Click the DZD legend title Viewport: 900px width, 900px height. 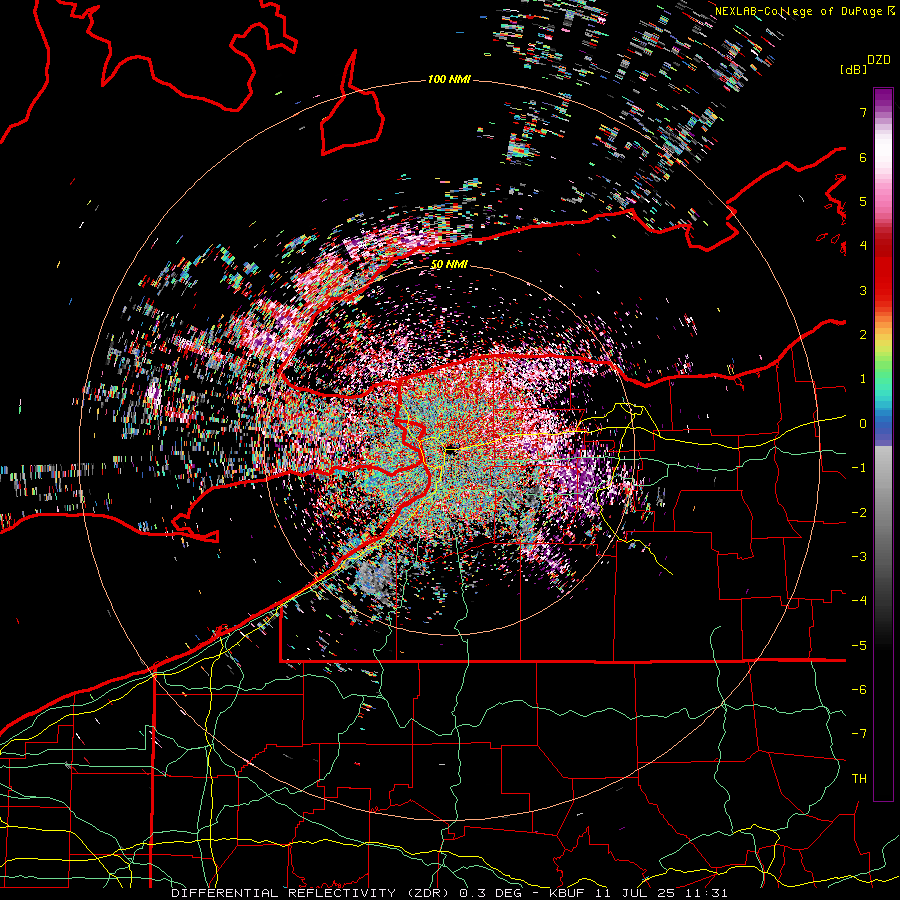(x=879, y=60)
